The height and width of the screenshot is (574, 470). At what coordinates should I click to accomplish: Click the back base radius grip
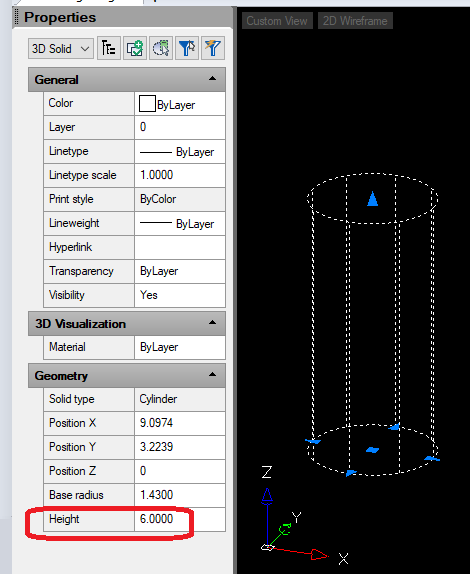pyautogui.click(x=394, y=427)
